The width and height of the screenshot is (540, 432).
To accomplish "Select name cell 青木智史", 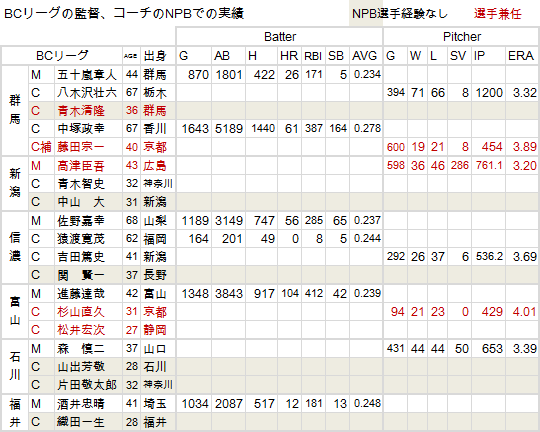I will 88,184.
